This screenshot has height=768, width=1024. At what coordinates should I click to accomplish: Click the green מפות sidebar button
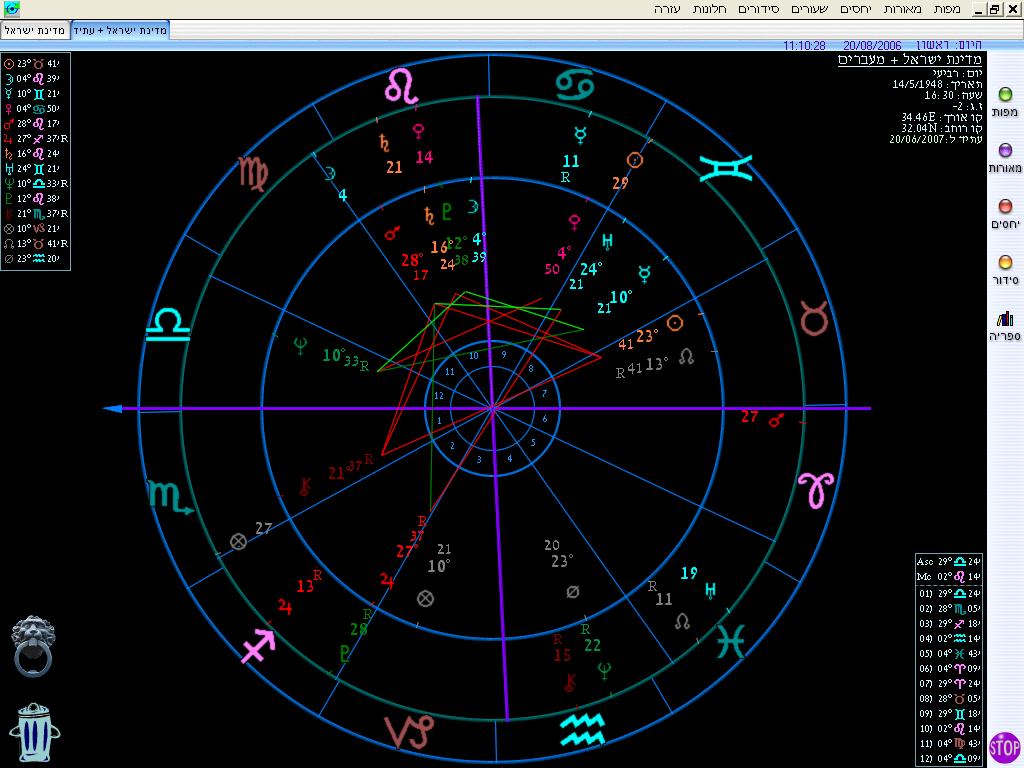pyautogui.click(x=1005, y=95)
